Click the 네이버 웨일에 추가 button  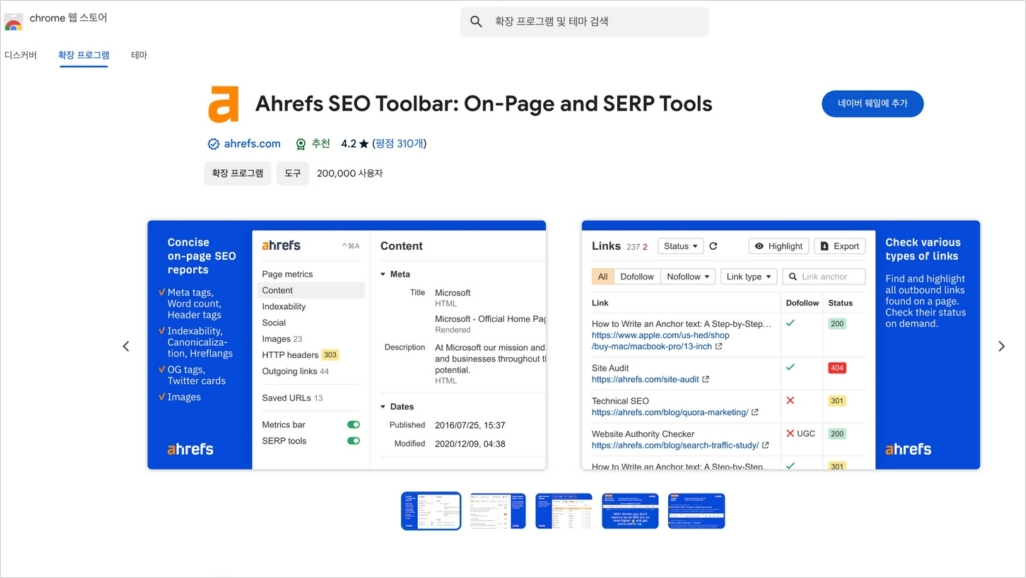tap(872, 103)
